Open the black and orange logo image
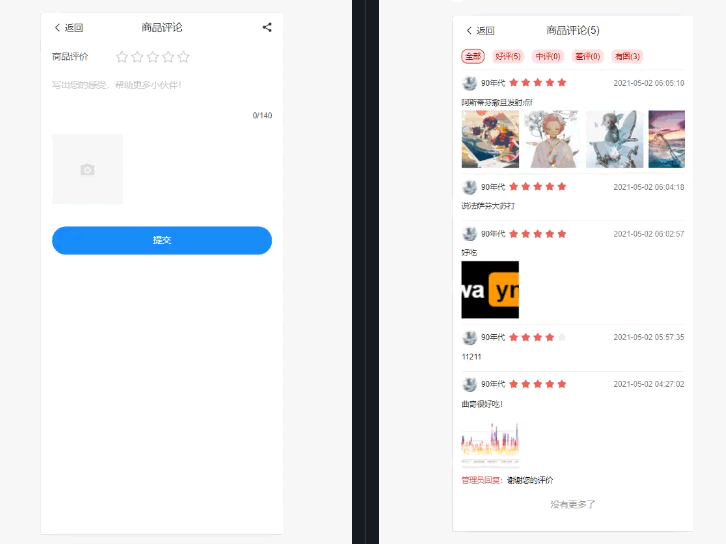Image resolution: width=726 pixels, height=544 pixels. pyautogui.click(x=490, y=289)
